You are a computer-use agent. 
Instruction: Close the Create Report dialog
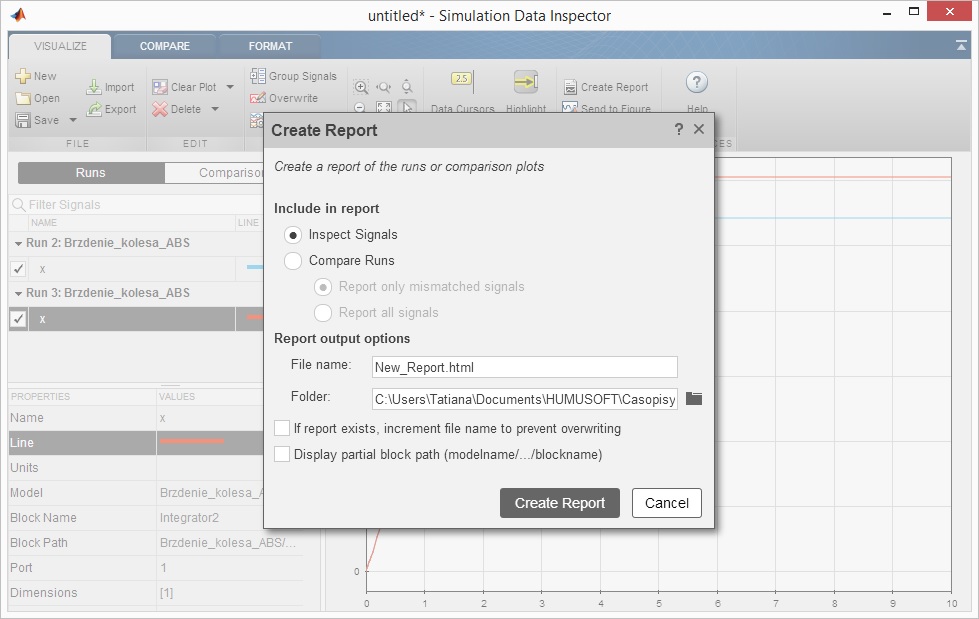[699, 129]
